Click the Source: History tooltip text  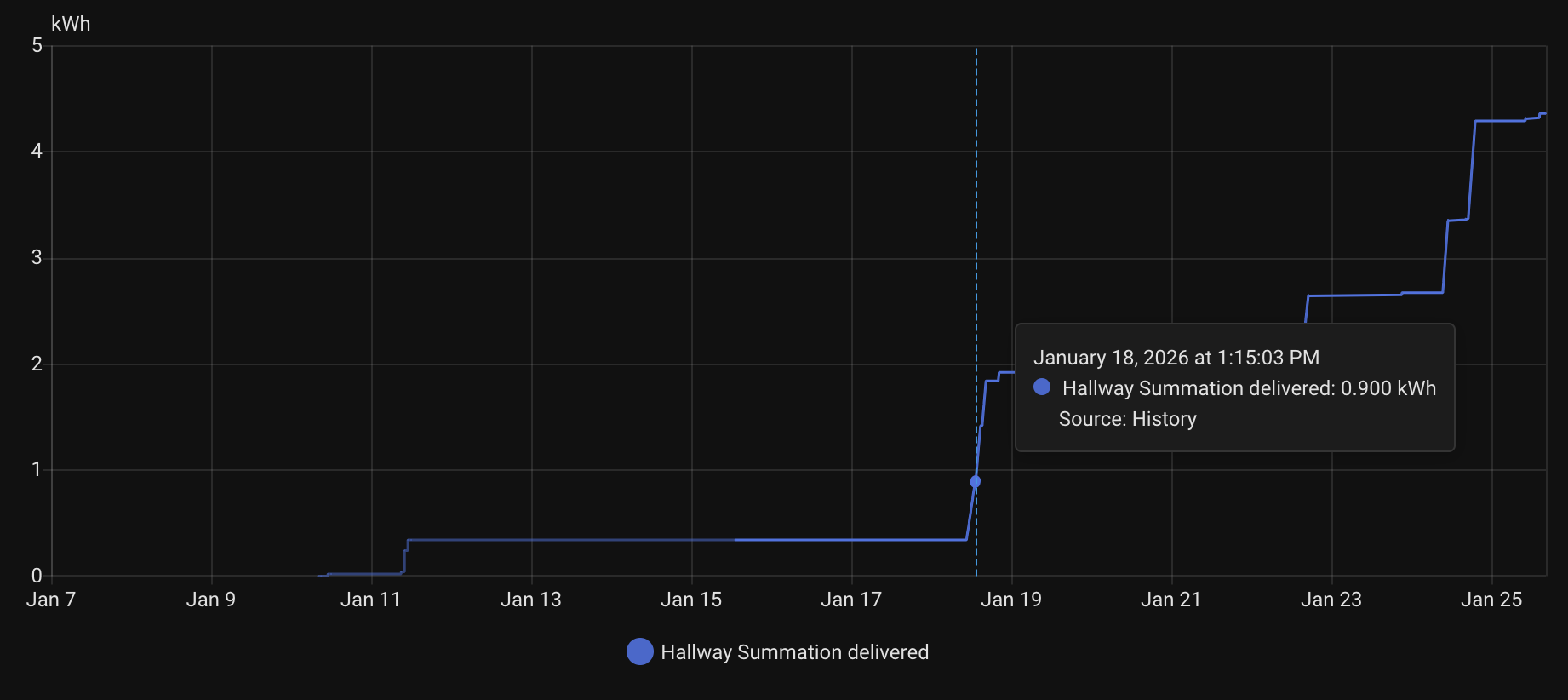pyautogui.click(x=1127, y=419)
